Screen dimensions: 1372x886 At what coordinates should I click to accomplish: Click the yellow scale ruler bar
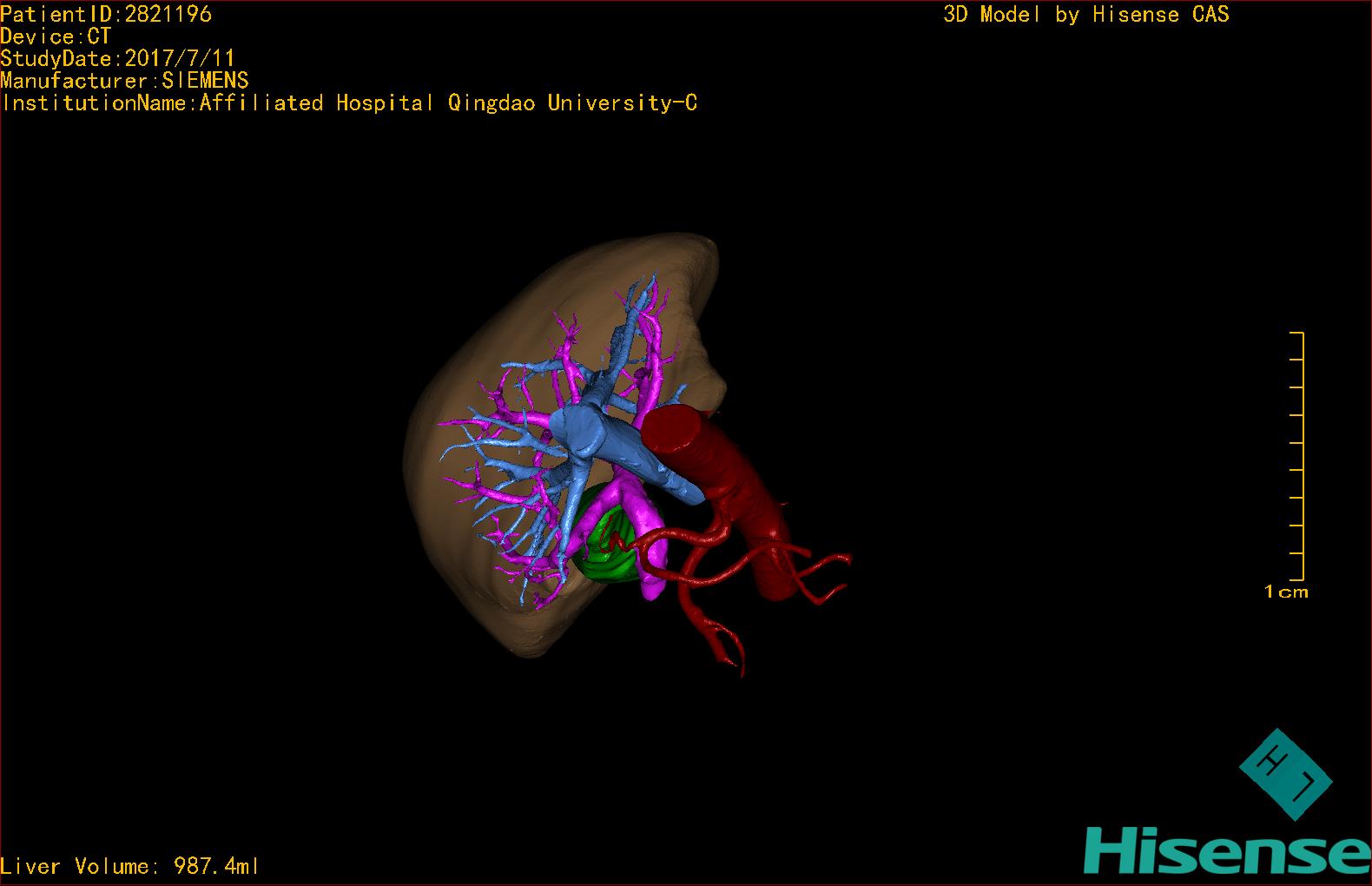tap(1298, 456)
